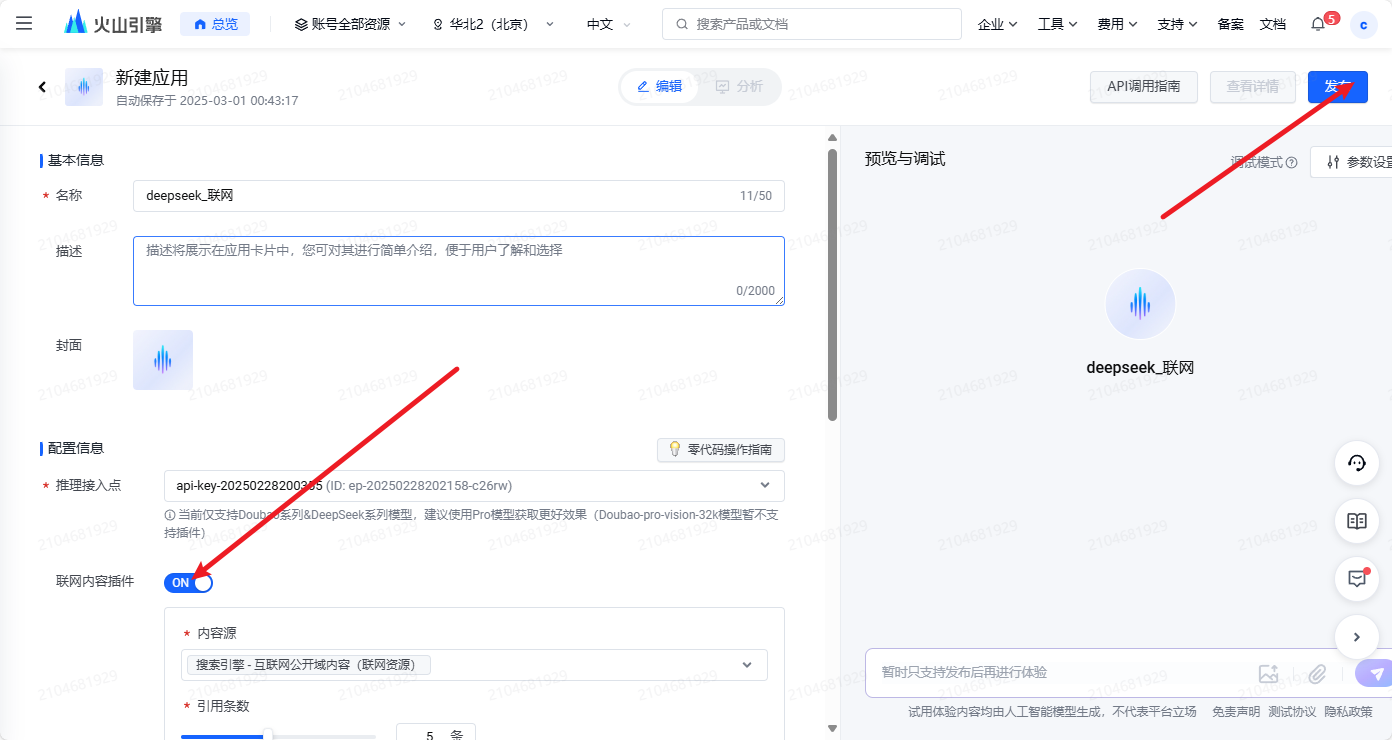1392x740 pixels.
Task: Expand the 内容源 dropdown
Action: pyautogui.click(x=475, y=665)
